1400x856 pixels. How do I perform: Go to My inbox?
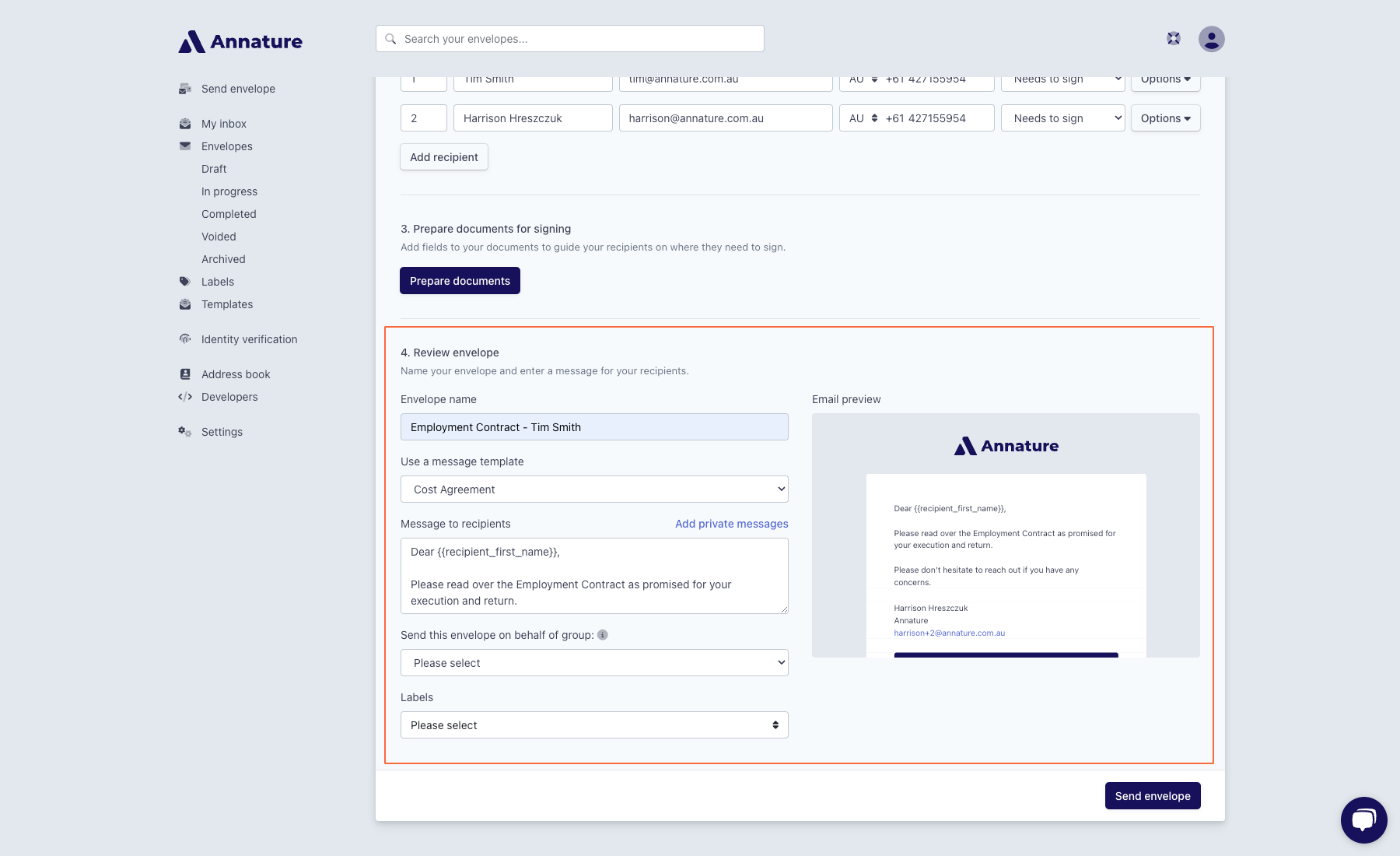tap(224, 124)
